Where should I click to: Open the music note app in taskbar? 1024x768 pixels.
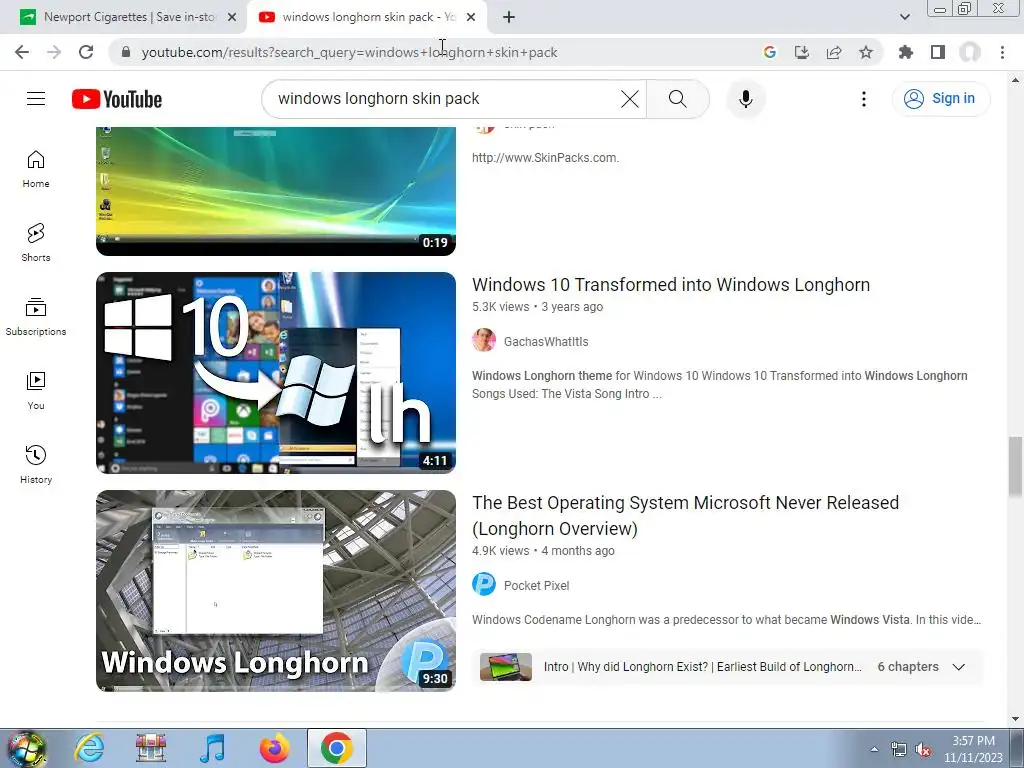(x=212, y=748)
